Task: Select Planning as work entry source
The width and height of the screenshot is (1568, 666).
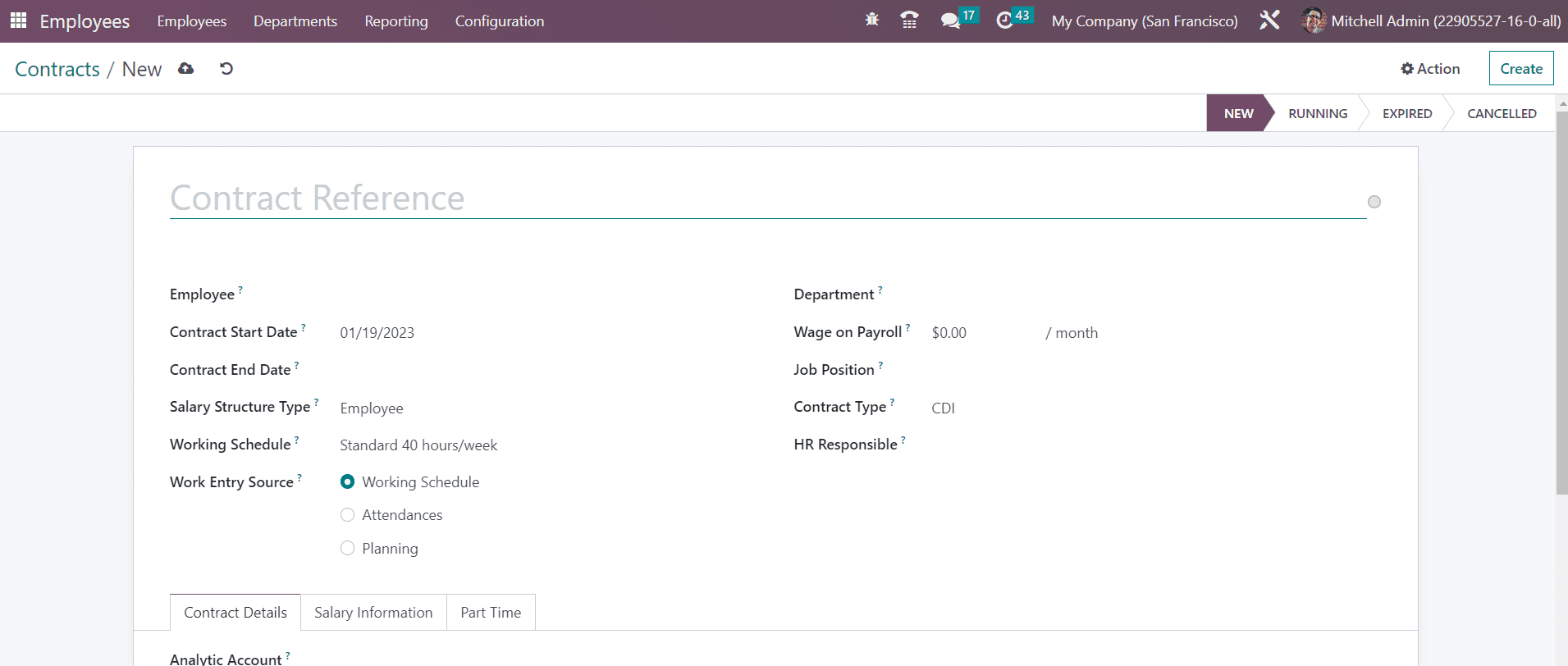Action: (348, 549)
